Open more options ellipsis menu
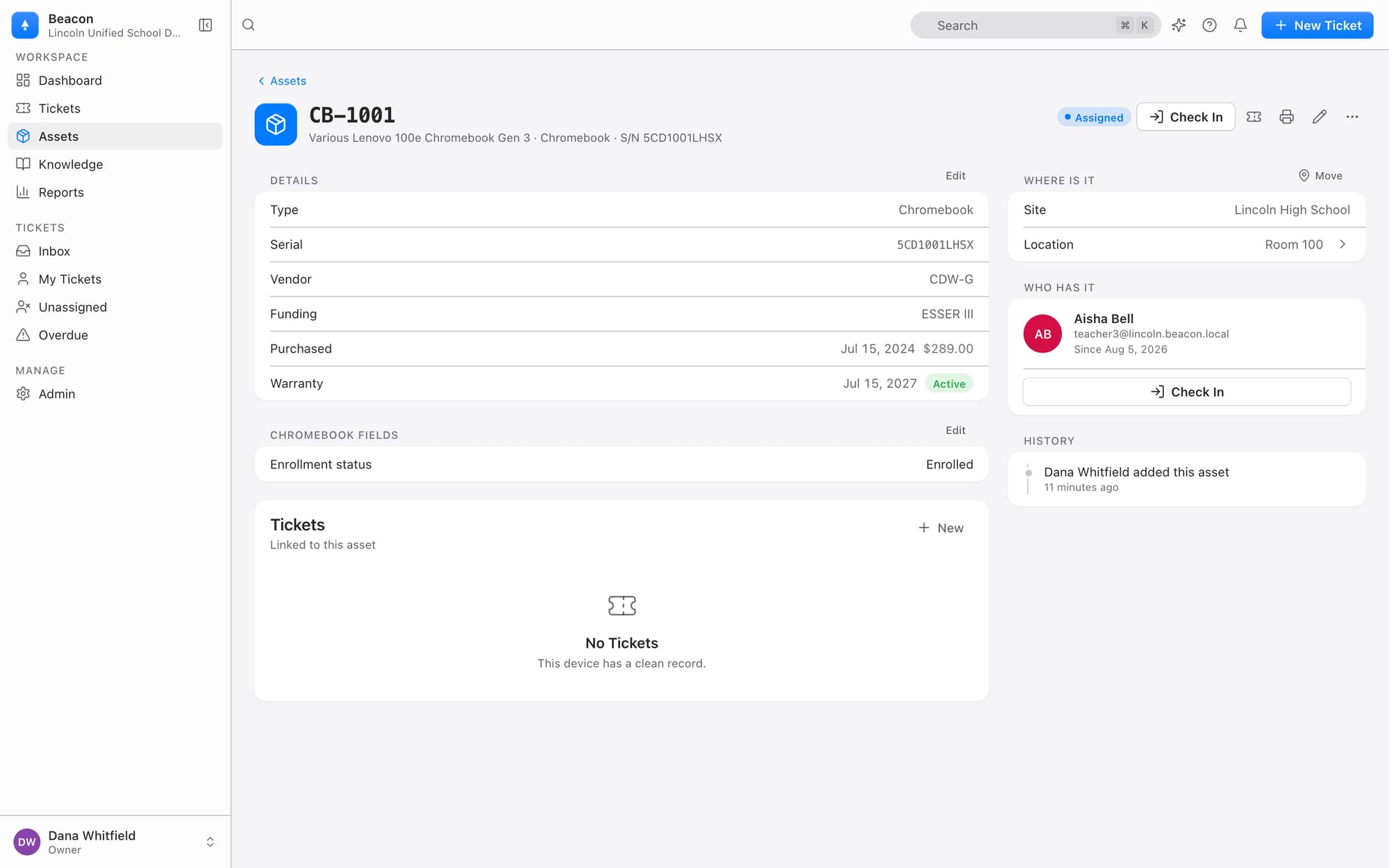This screenshot has width=1389, height=868. [1351, 117]
